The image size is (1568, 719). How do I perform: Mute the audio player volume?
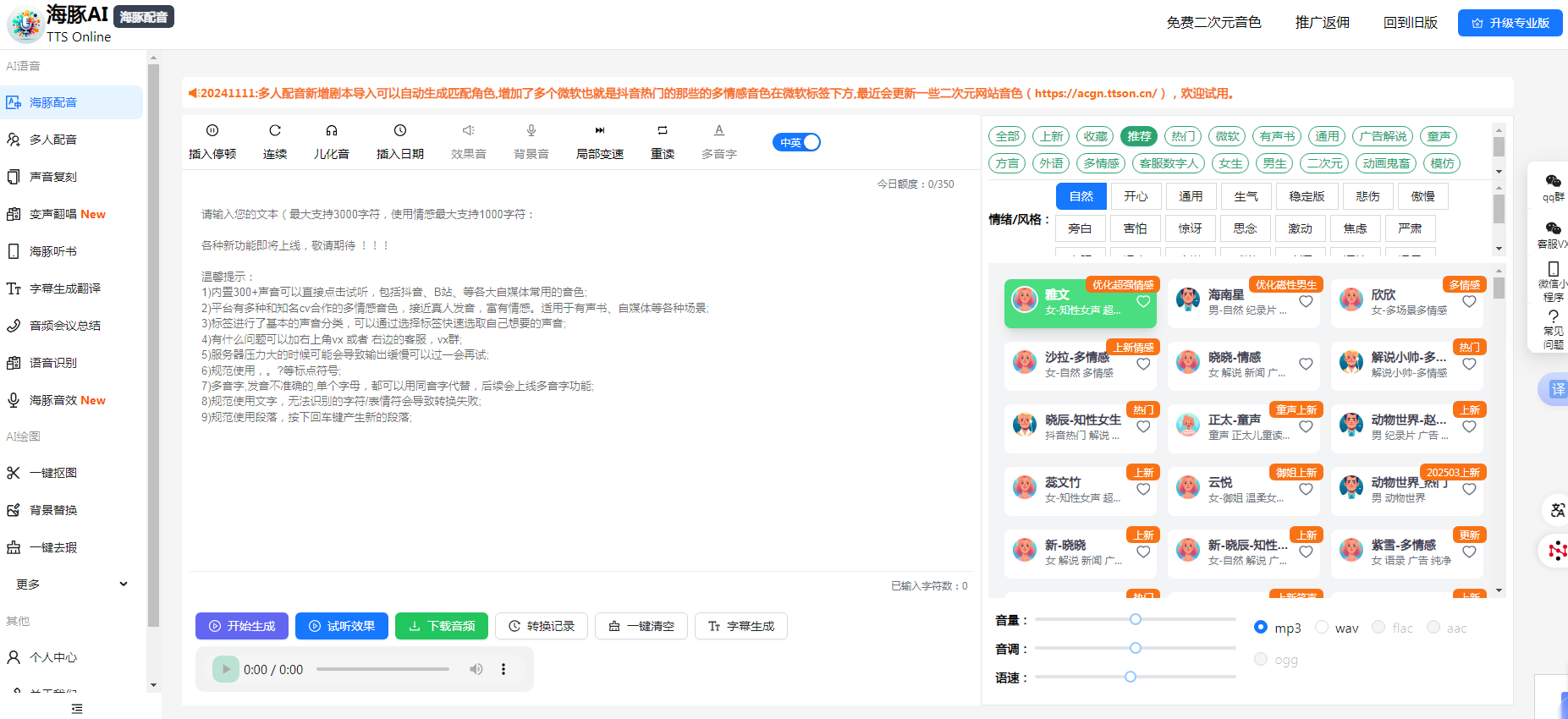476,669
